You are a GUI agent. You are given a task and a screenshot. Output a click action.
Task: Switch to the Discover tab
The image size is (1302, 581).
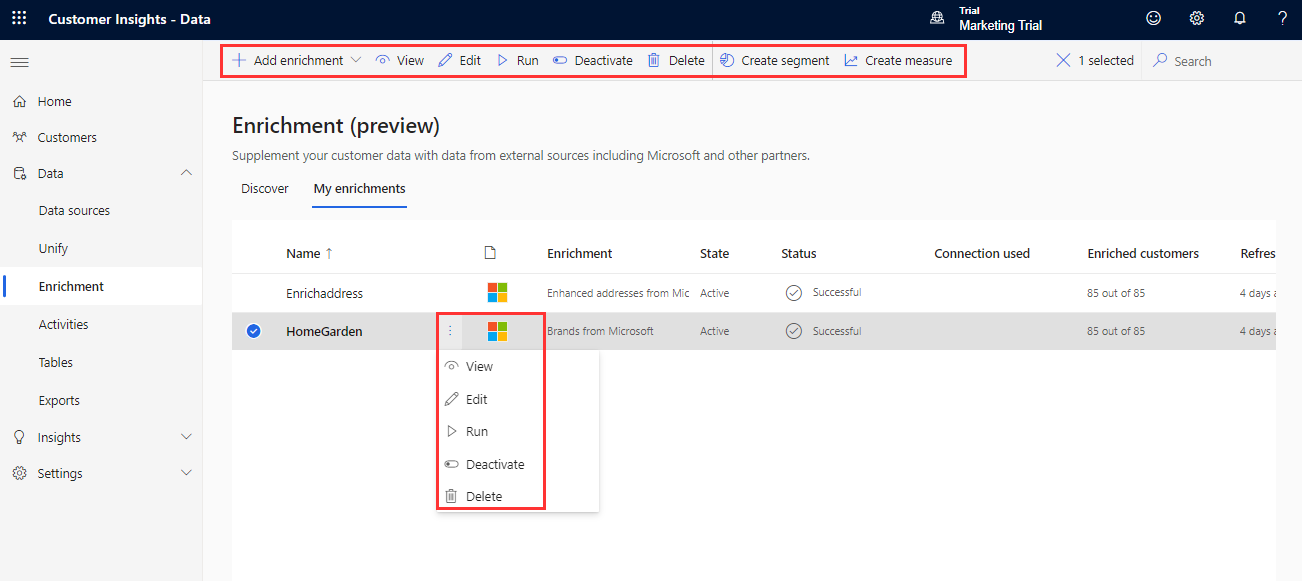click(265, 189)
